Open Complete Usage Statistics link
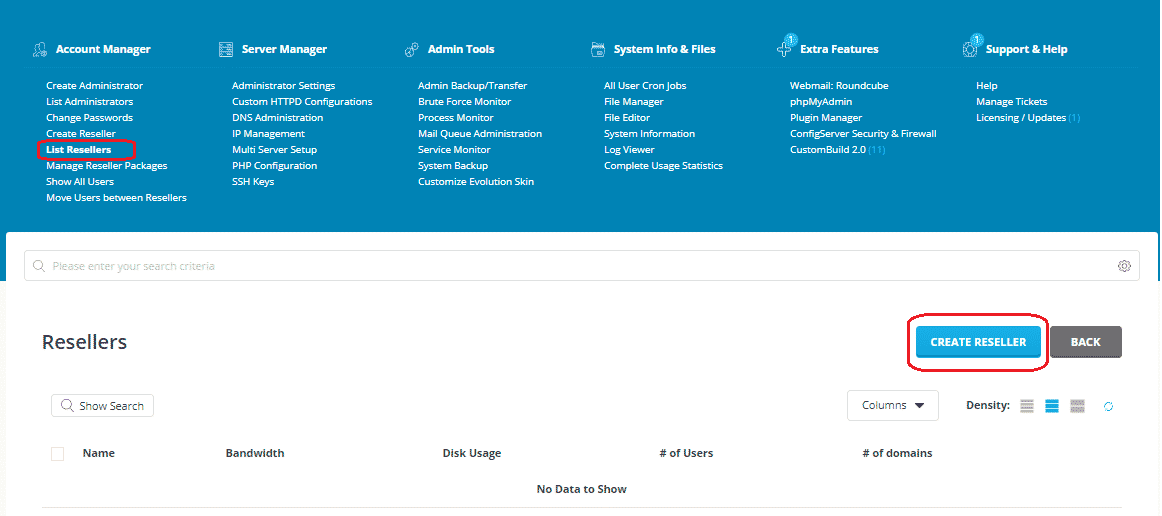The width and height of the screenshot is (1162, 516). [x=663, y=166]
